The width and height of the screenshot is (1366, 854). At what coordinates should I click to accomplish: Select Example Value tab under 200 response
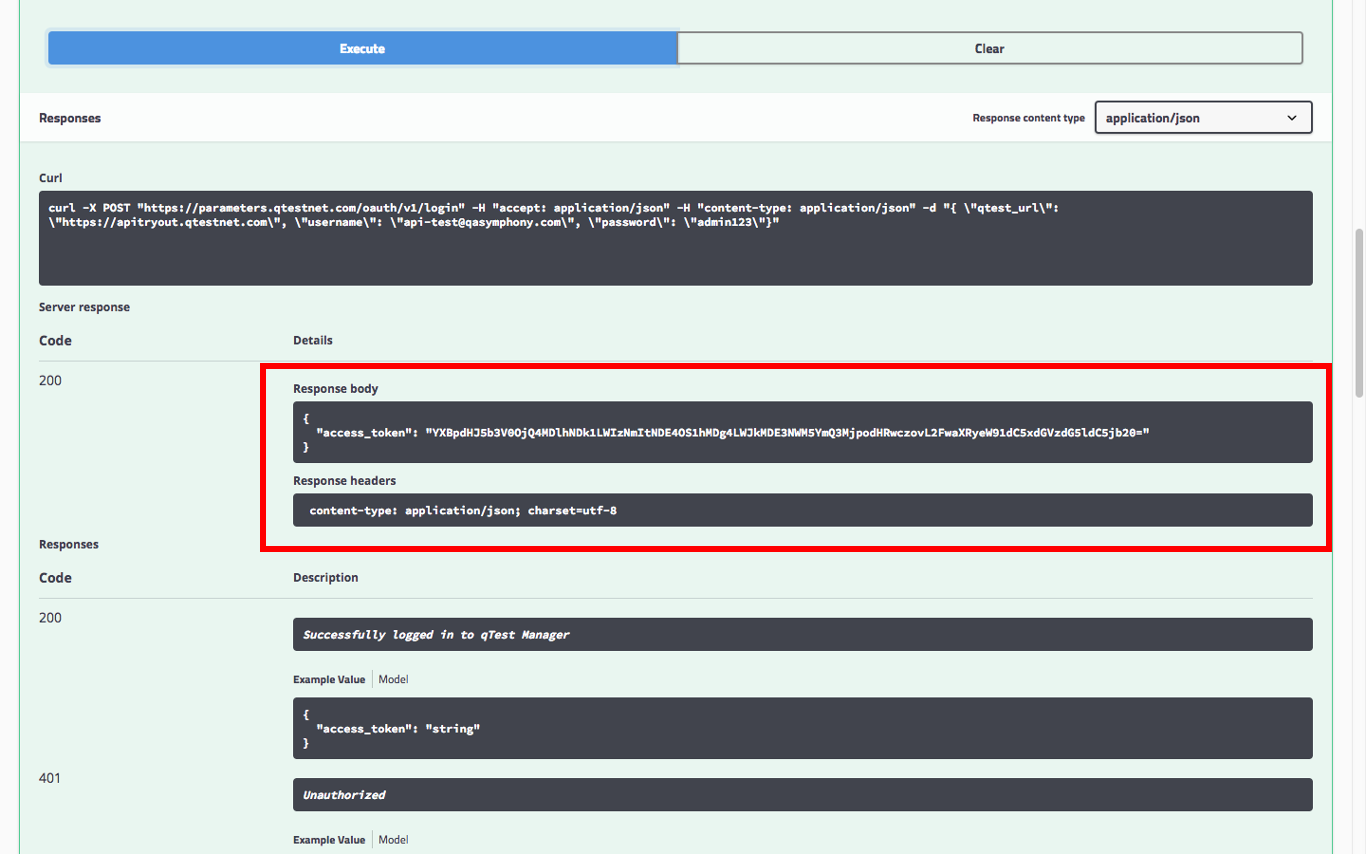[329, 679]
